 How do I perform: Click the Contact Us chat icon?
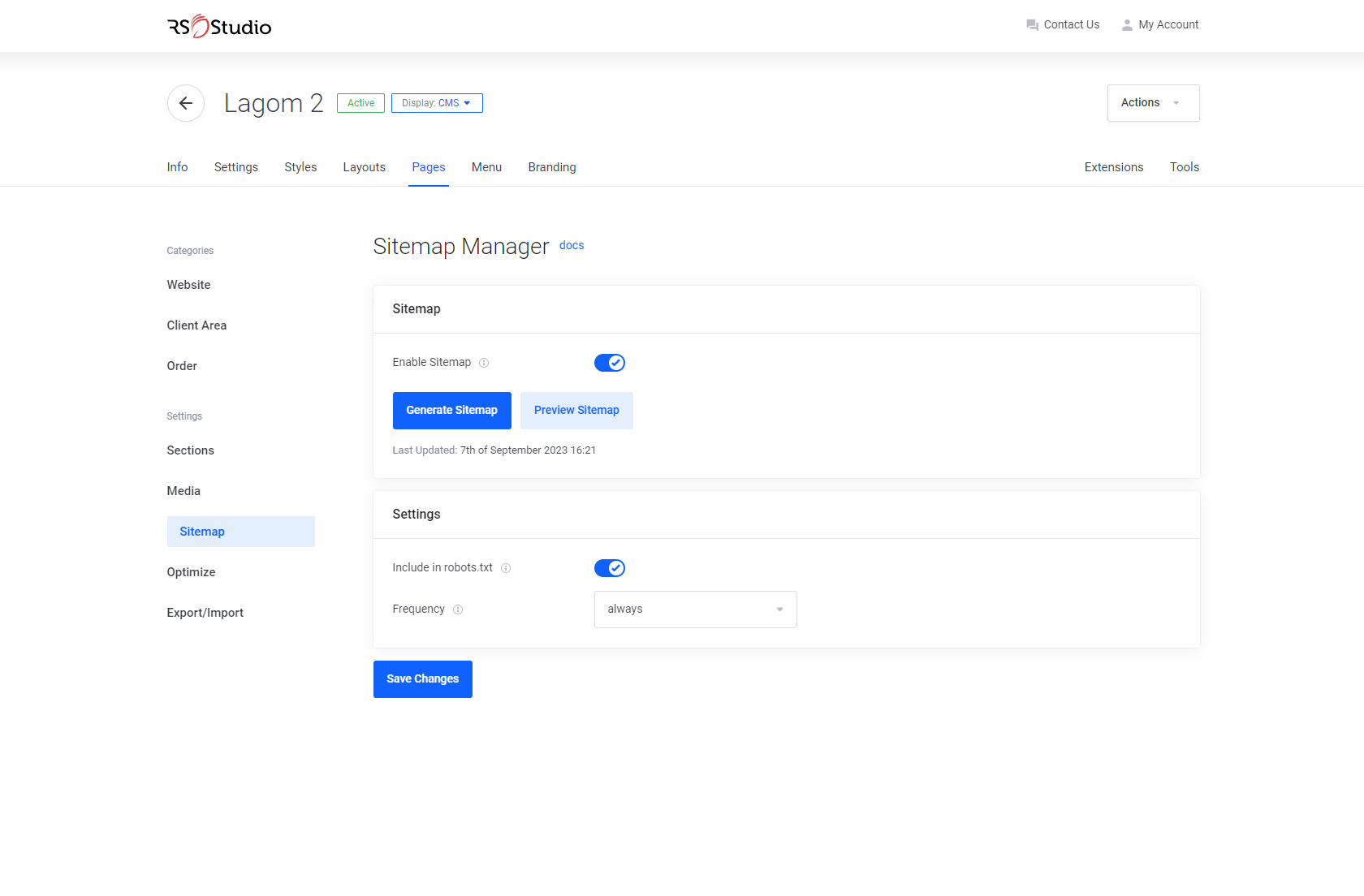pos(1032,25)
